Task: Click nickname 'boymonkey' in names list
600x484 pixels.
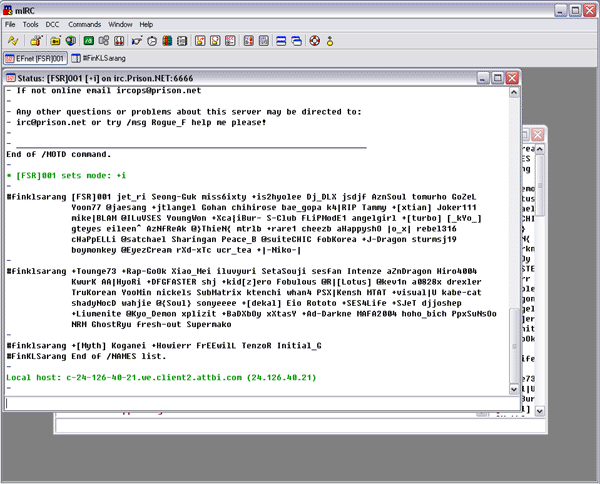Action: click(x=94, y=250)
